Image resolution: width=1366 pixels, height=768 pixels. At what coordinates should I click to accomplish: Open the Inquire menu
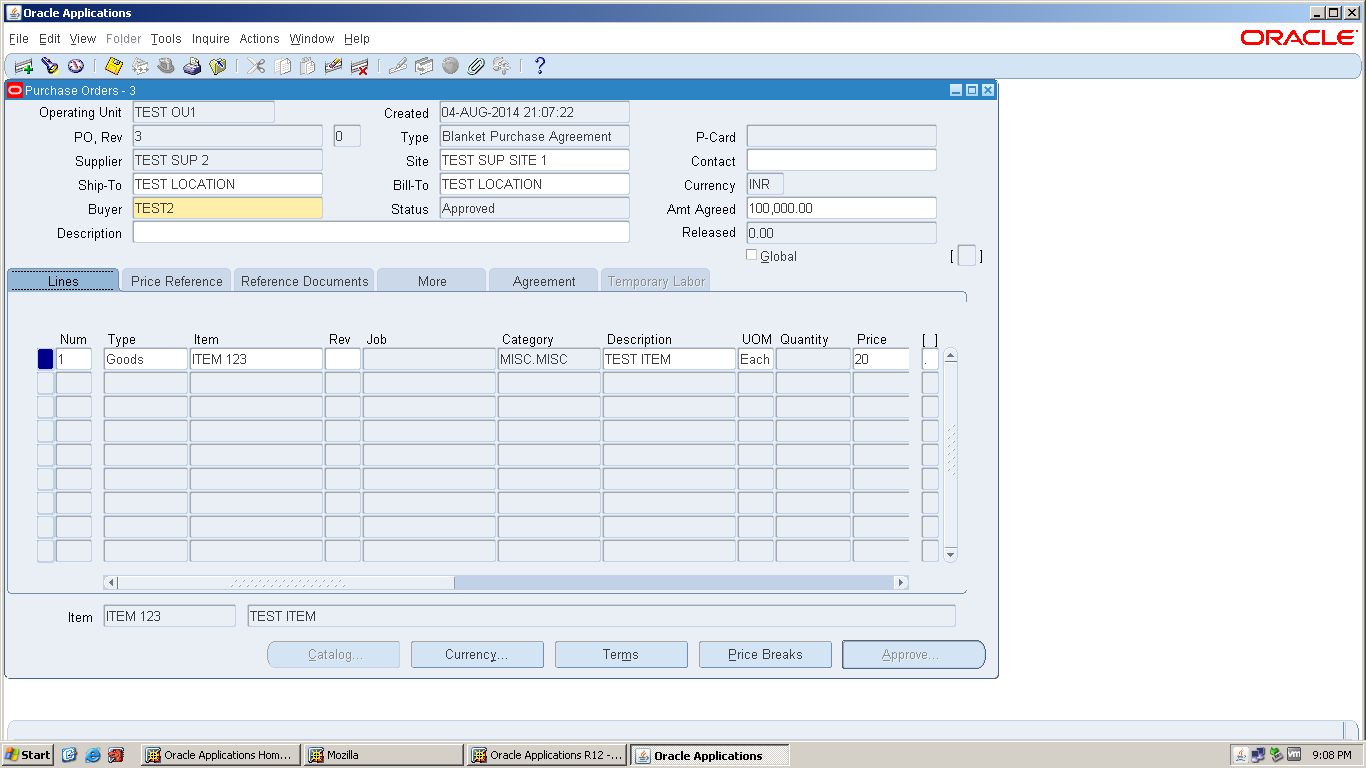pyautogui.click(x=210, y=38)
